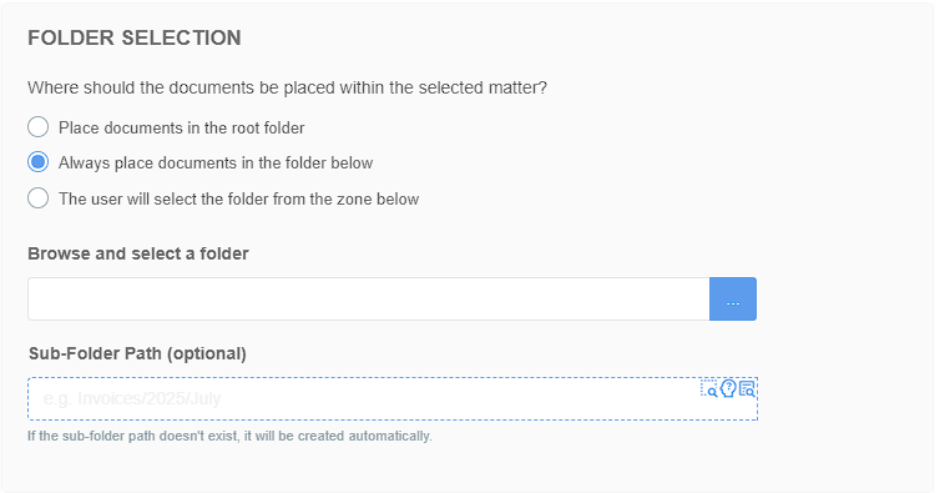This screenshot has width=936, height=493.
Task: Click the 'Sub-Folder Path (optional)' label
Action: tap(137, 353)
